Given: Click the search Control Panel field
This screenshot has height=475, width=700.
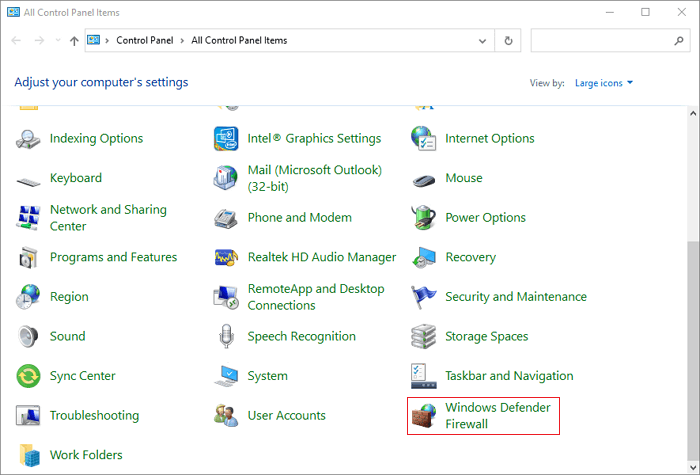Looking at the screenshot, I should tap(610, 41).
